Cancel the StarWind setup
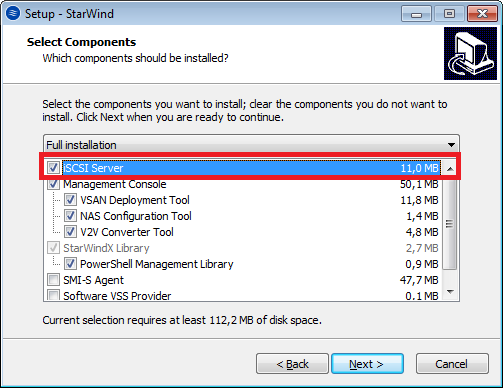 452,364
